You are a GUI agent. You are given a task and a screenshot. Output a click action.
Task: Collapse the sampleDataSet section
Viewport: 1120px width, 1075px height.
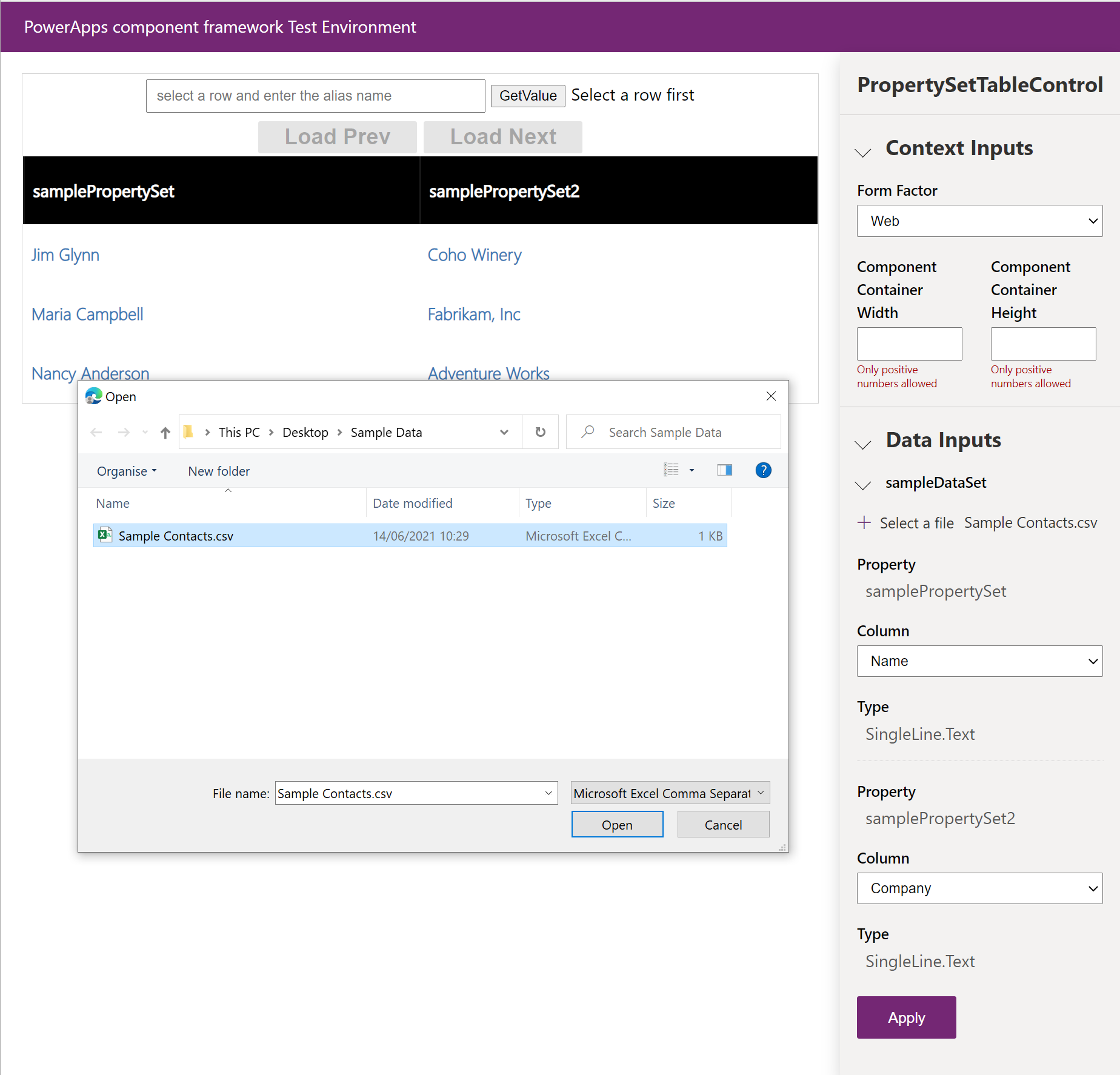(x=863, y=484)
